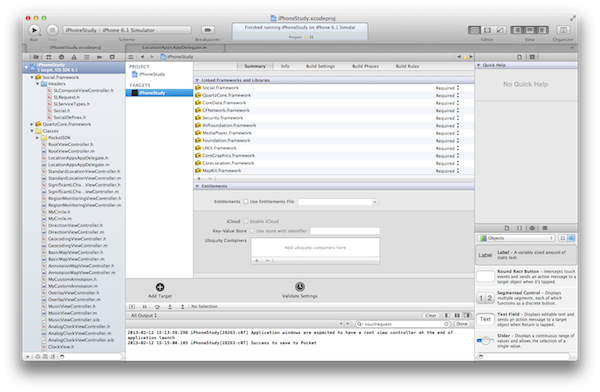Open the All Output dropdown
Image resolution: width=600 pixels, height=392 pixels.
point(143,315)
